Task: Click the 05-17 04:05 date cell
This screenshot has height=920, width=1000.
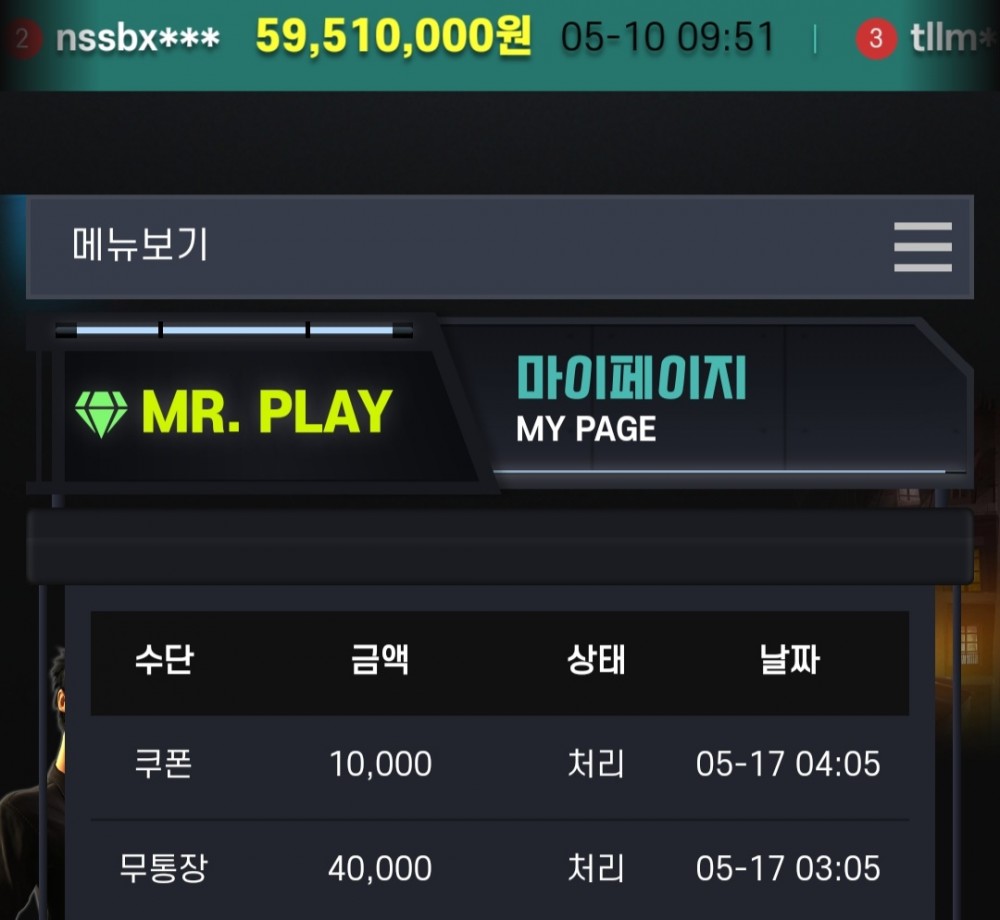Action: point(788,764)
